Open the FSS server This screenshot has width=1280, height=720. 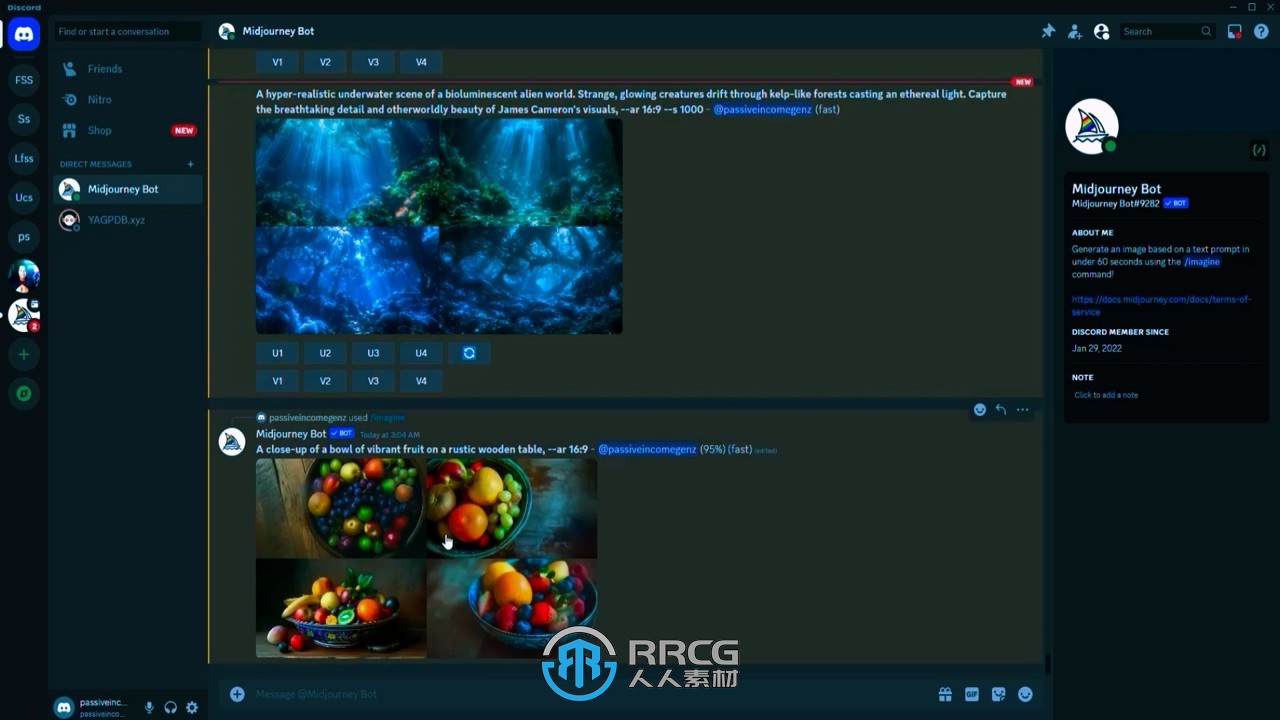(x=24, y=80)
